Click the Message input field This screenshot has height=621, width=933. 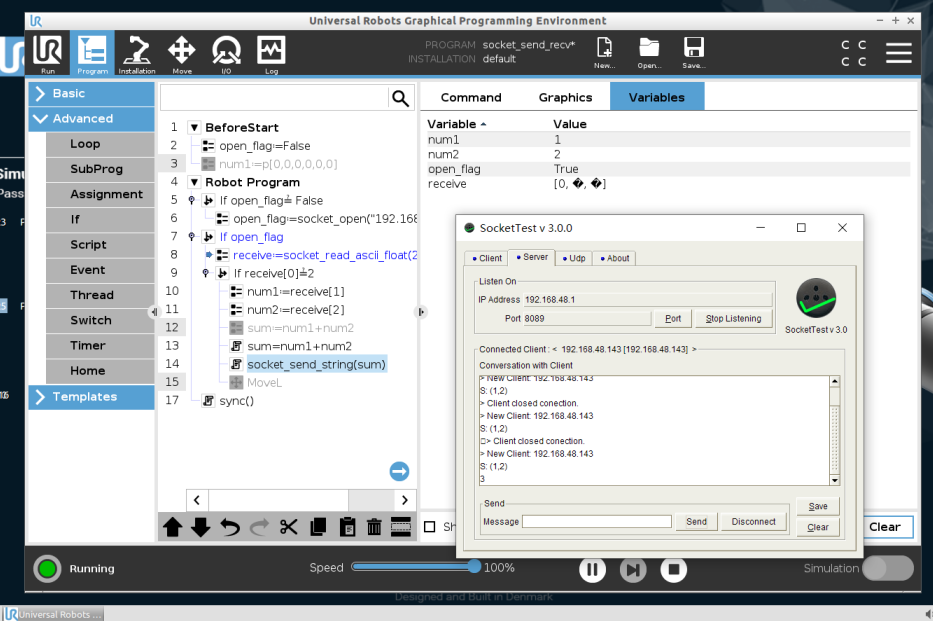597,522
